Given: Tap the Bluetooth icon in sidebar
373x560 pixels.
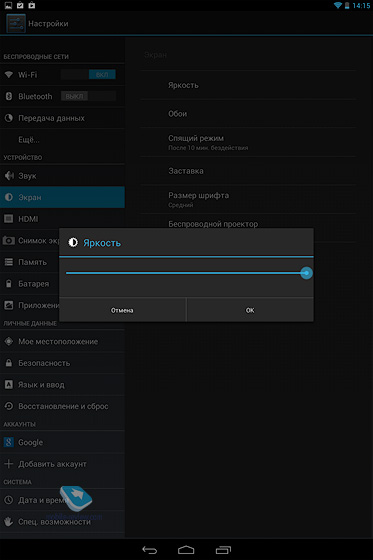Looking at the screenshot, I should click(9, 96).
